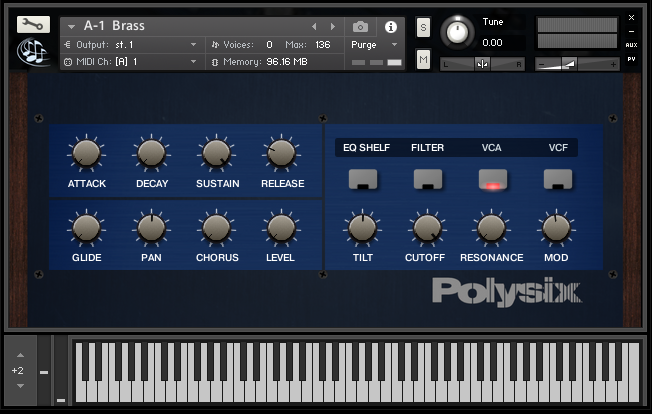Click the AUX button
652x414 pixels.
(x=631, y=45)
